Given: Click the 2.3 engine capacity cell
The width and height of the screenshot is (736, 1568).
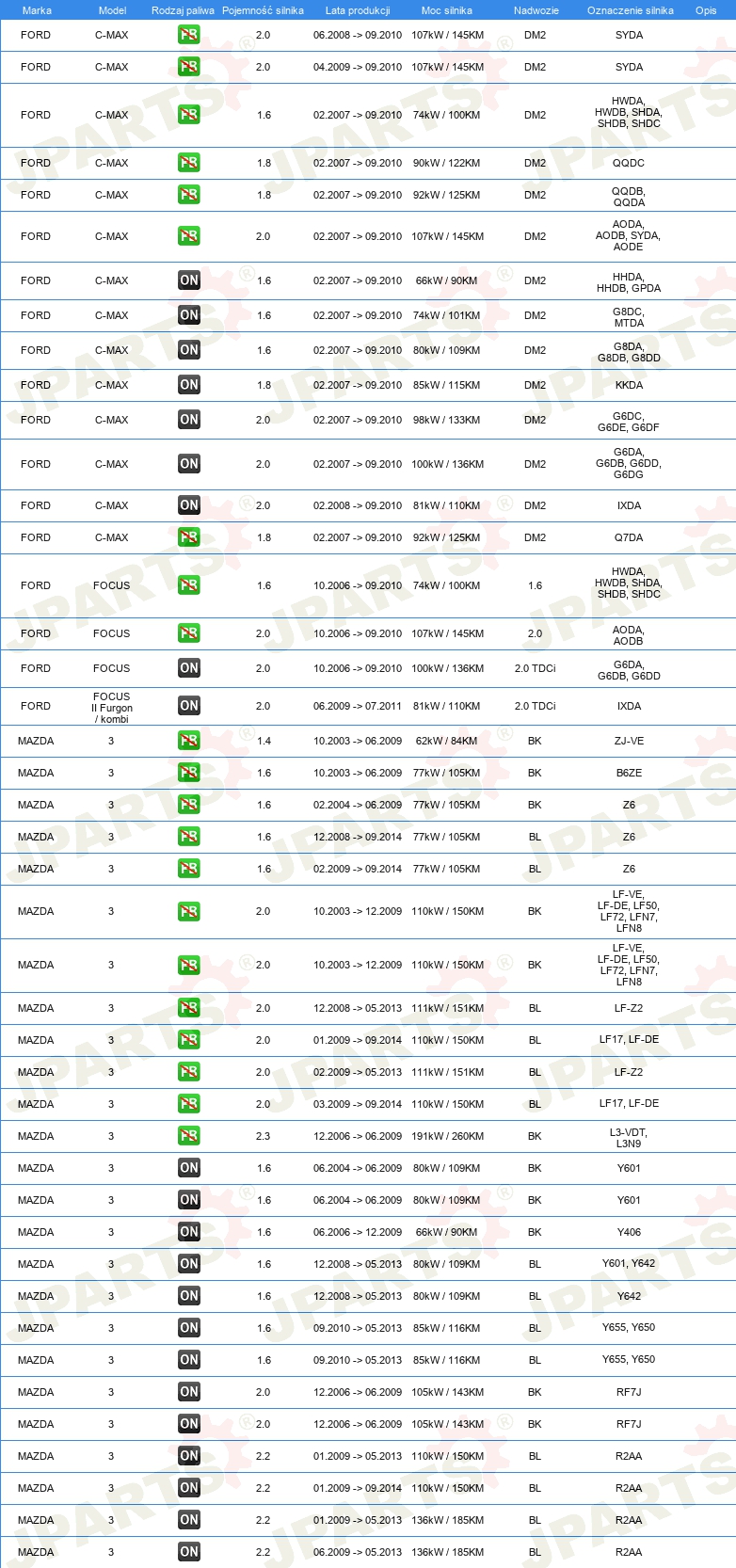Looking at the screenshot, I should 263,1136.
